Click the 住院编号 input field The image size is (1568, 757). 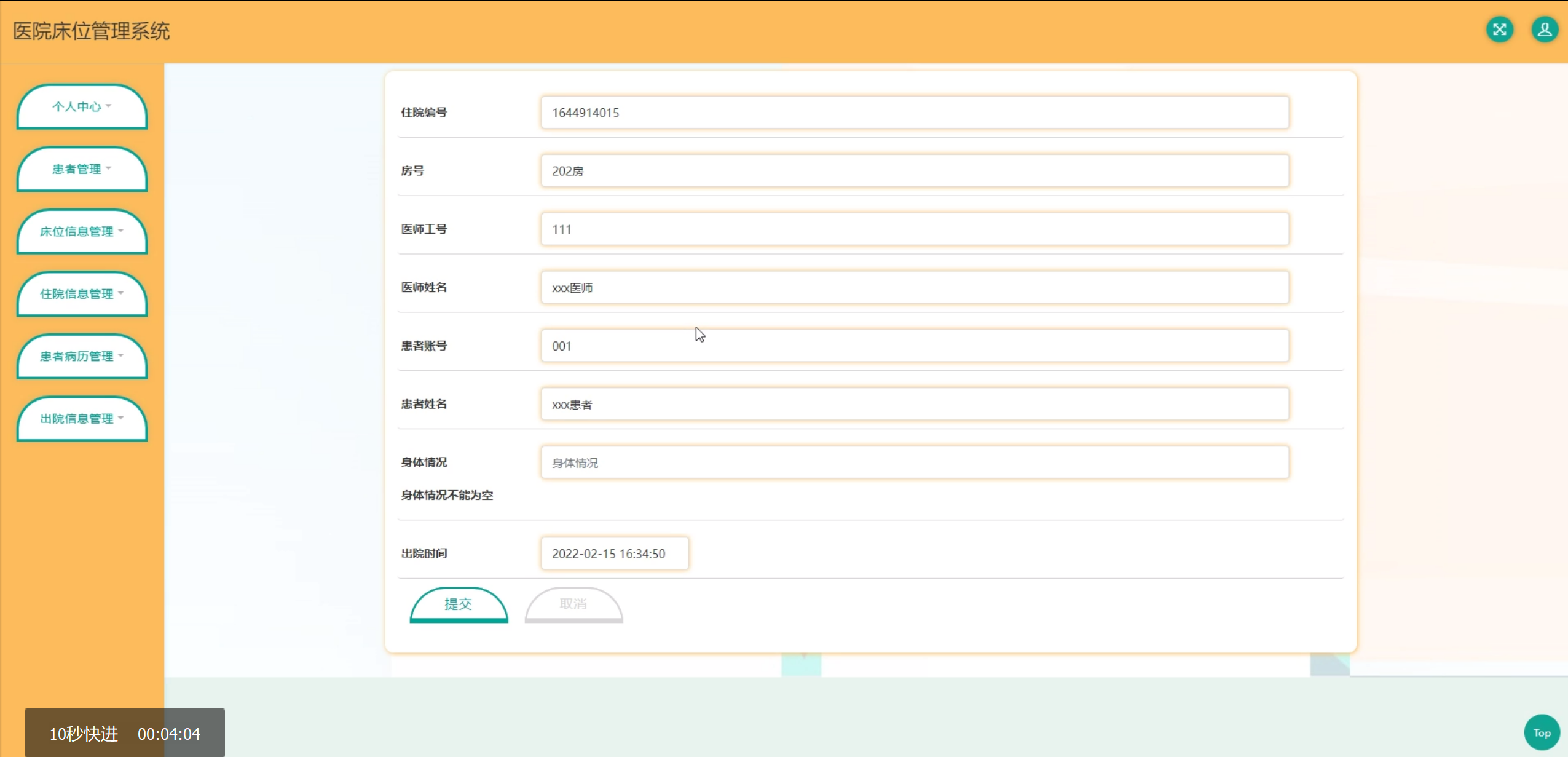click(x=914, y=113)
